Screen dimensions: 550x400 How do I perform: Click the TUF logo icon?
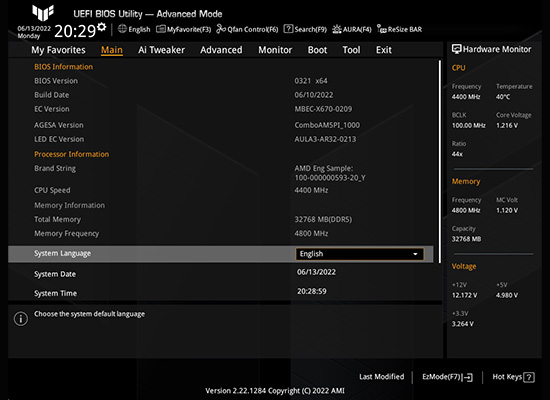coord(43,13)
